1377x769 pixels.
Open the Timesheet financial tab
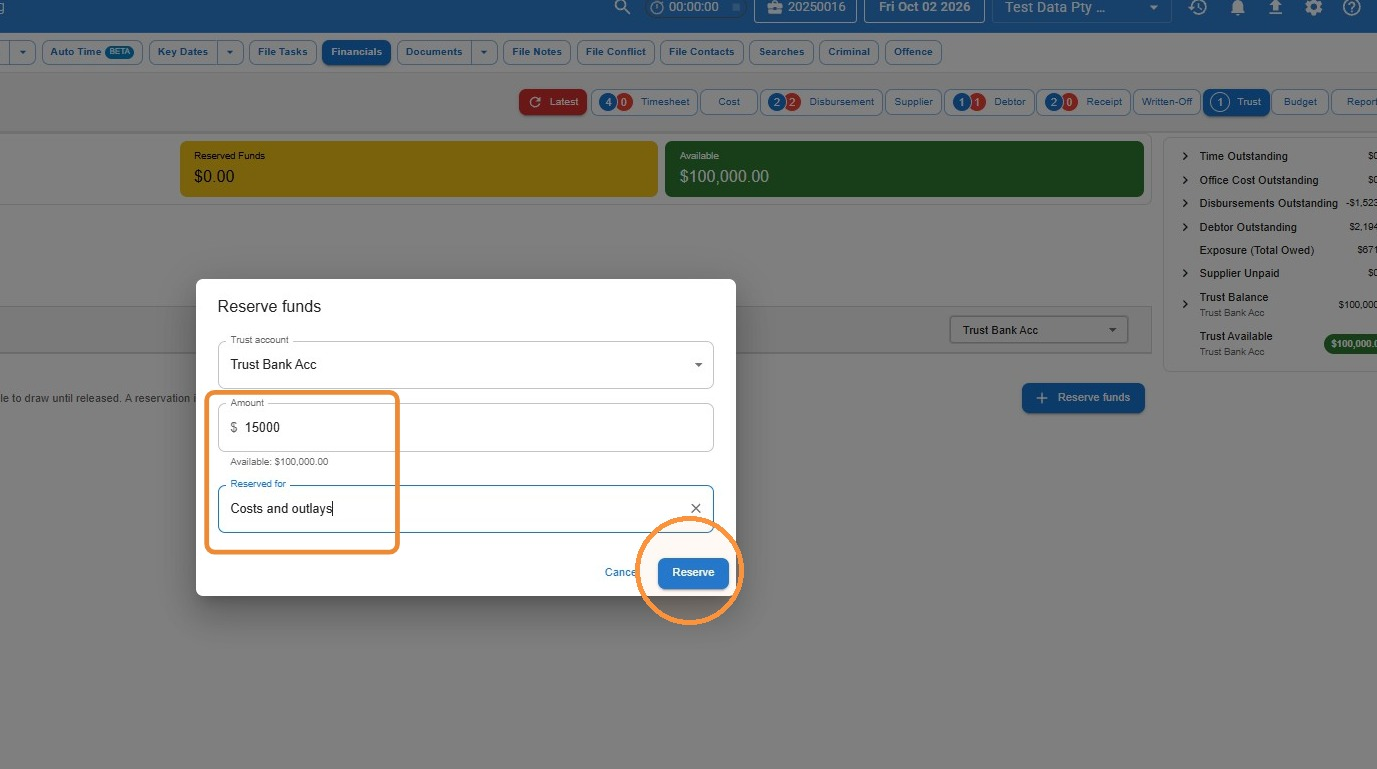click(645, 102)
